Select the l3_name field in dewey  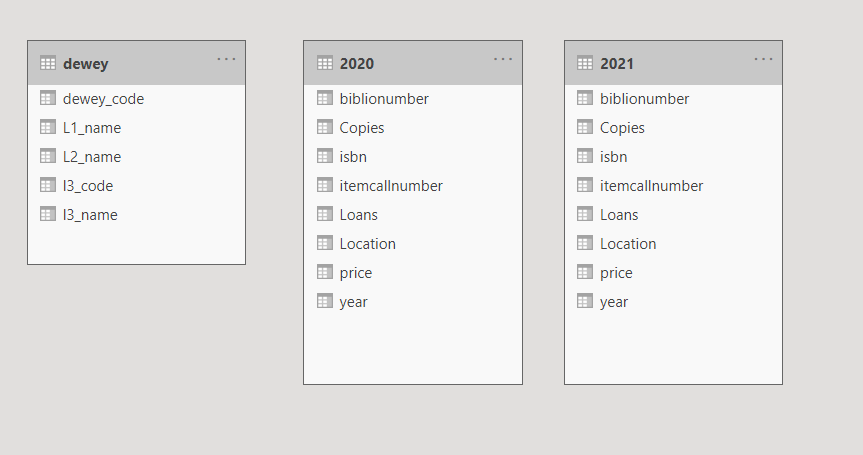90,215
